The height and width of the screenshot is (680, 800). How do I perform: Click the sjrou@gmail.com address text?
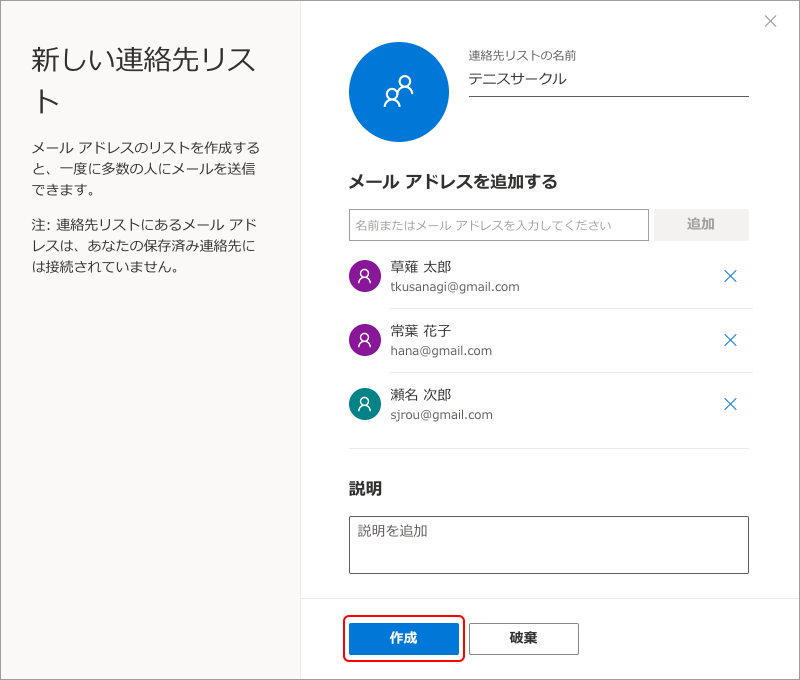click(441, 415)
